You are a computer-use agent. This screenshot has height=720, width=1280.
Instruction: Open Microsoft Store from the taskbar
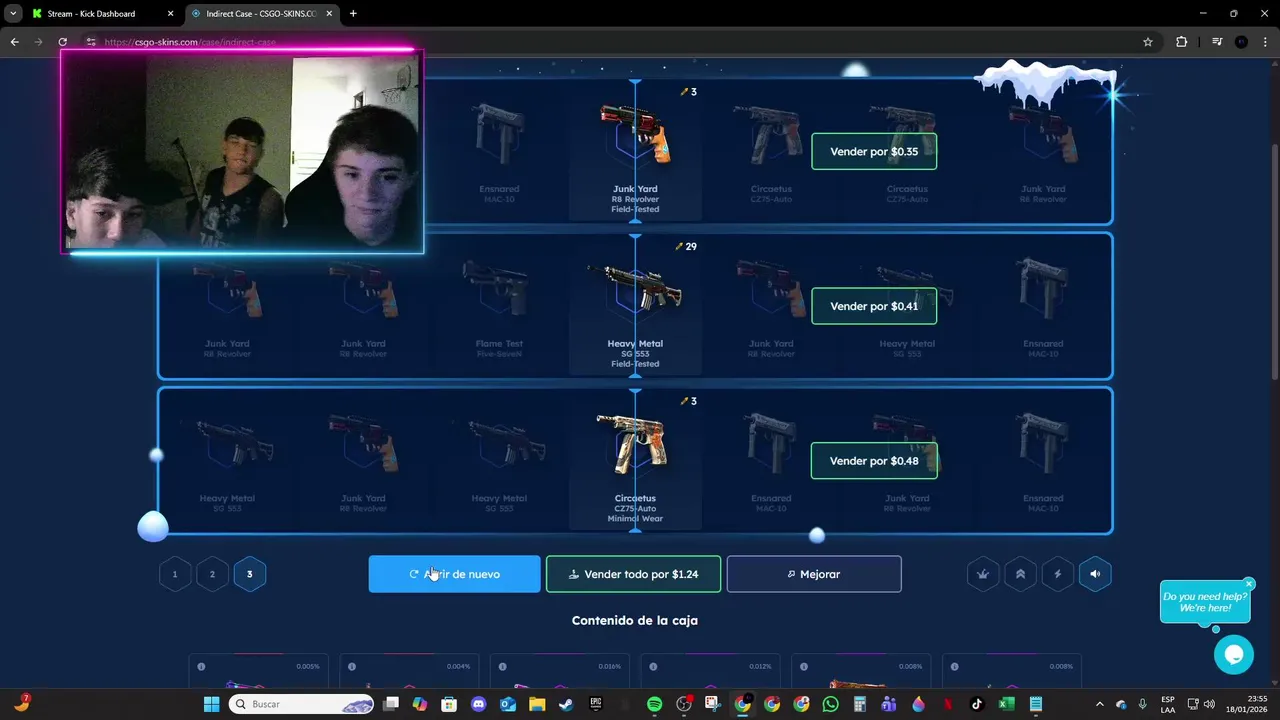tap(449, 704)
